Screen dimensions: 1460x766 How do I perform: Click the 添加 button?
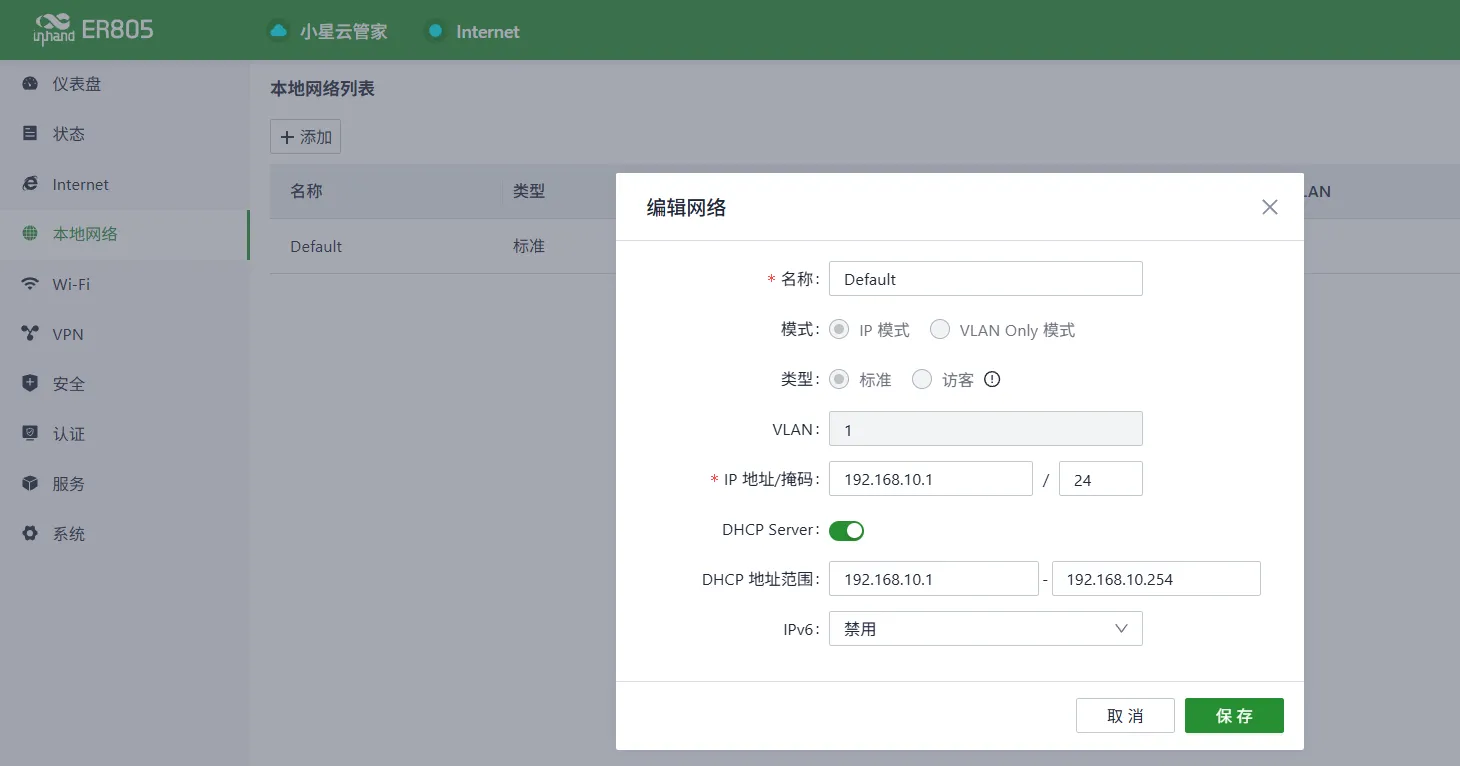pyautogui.click(x=305, y=136)
